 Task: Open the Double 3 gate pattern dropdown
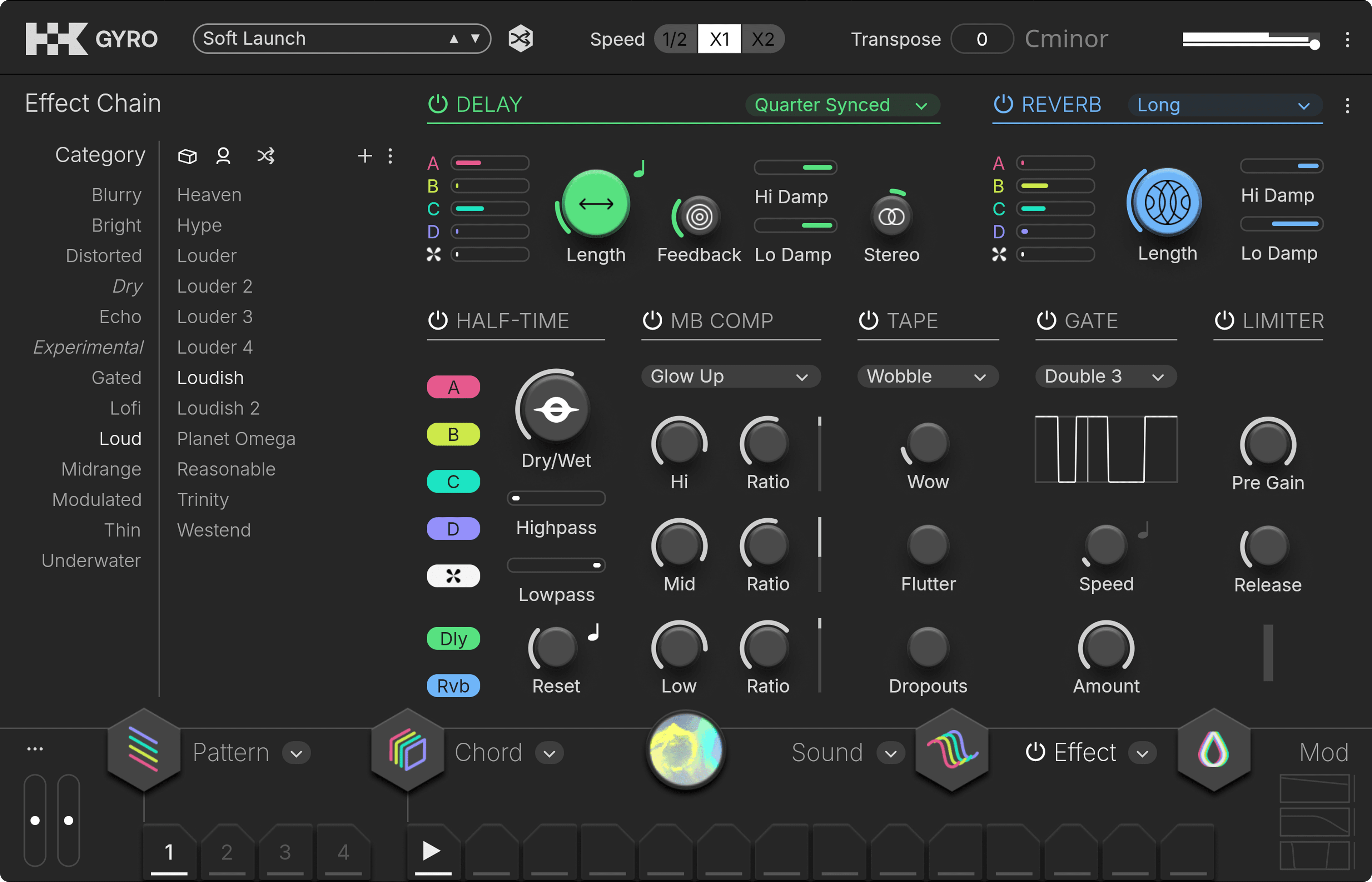1105,377
